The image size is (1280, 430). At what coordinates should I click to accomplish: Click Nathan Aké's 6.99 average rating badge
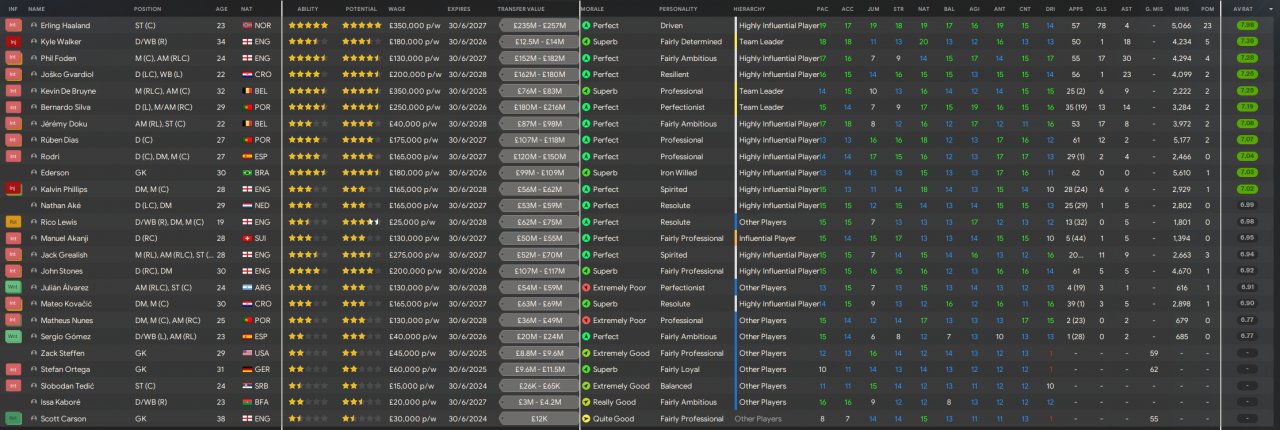[x=1247, y=205]
